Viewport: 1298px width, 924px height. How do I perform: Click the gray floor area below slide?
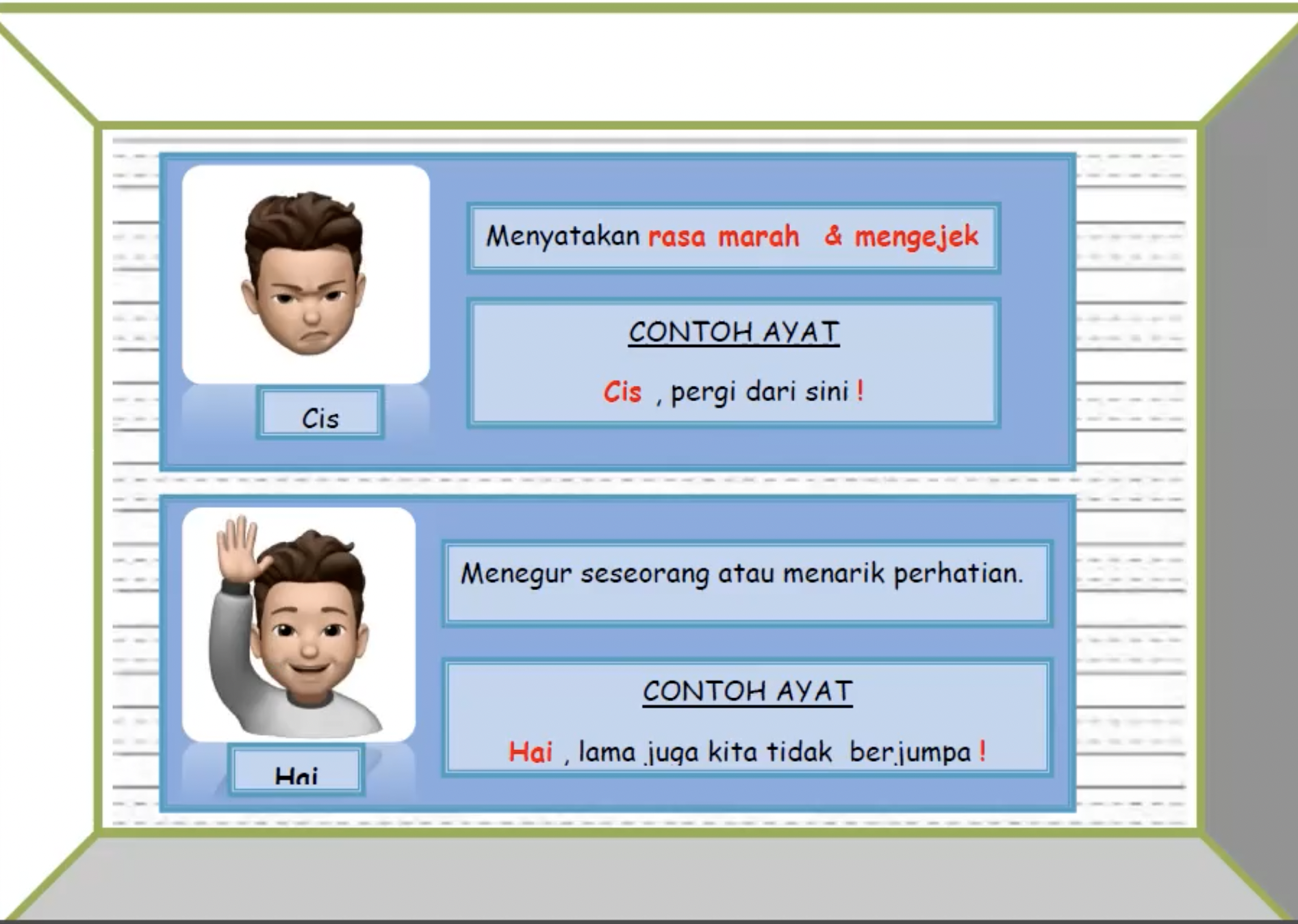point(649,880)
